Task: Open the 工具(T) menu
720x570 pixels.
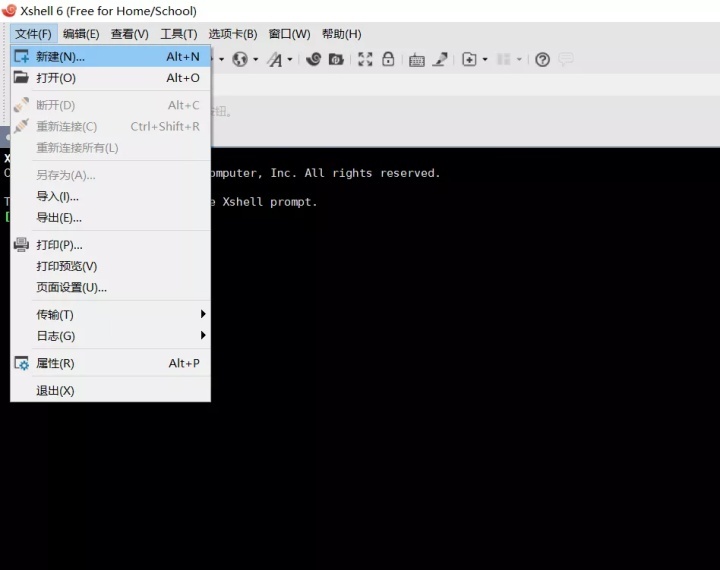Action: 179,34
